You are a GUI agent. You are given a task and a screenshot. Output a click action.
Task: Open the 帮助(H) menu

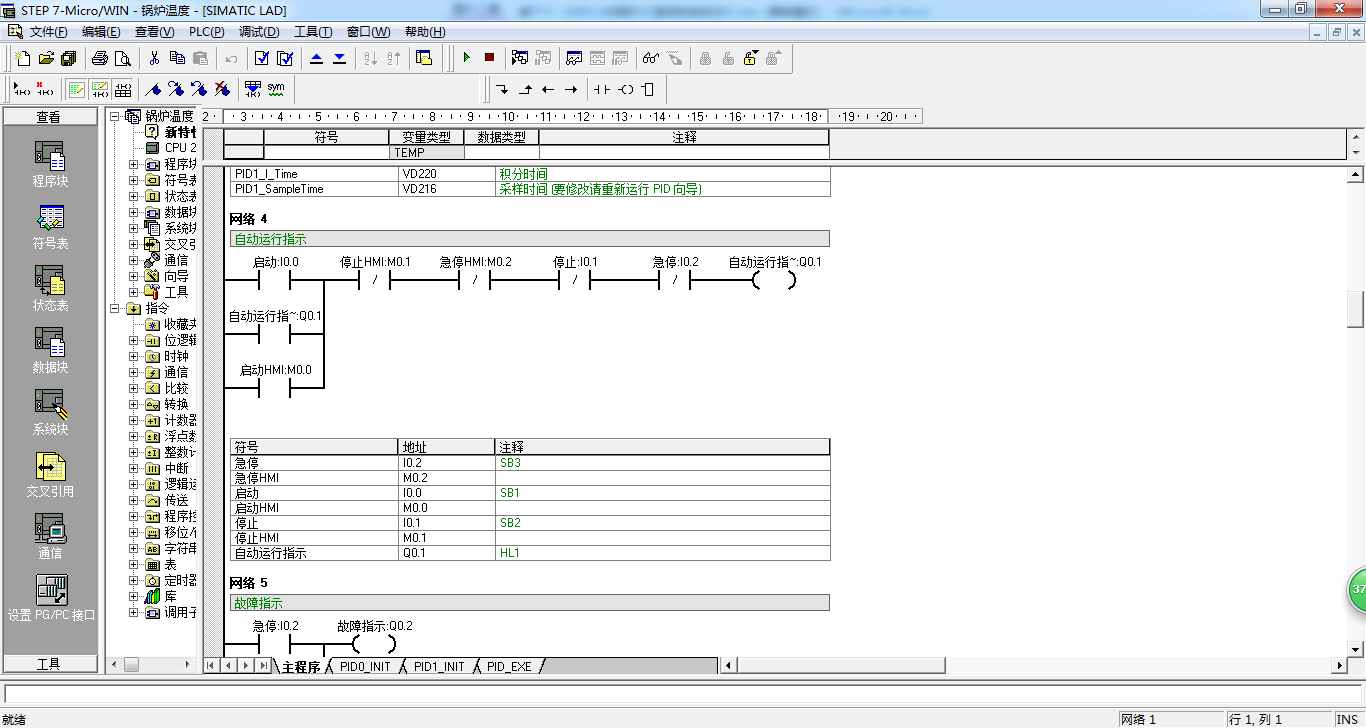pos(425,32)
